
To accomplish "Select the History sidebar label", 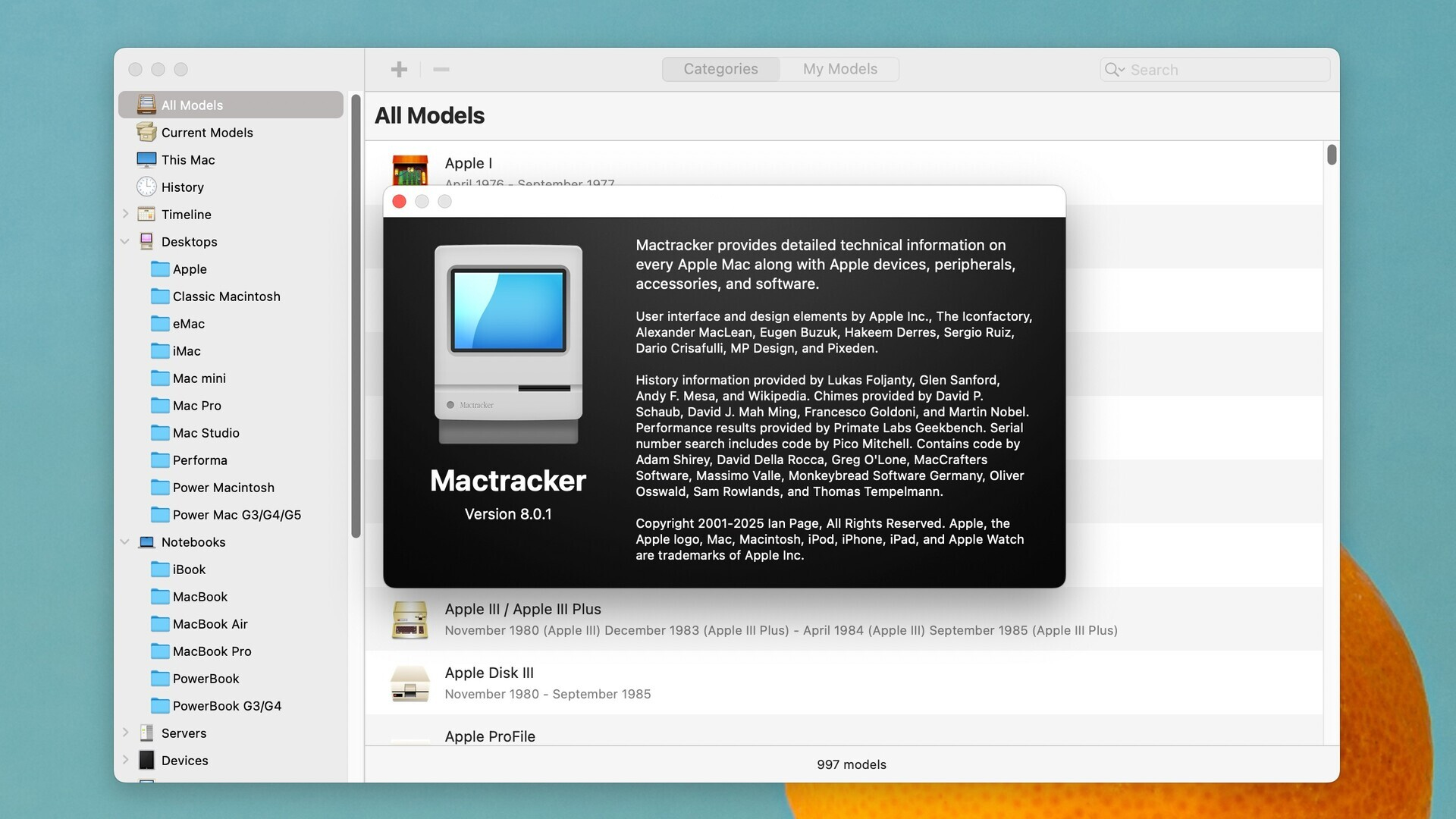I will point(183,187).
